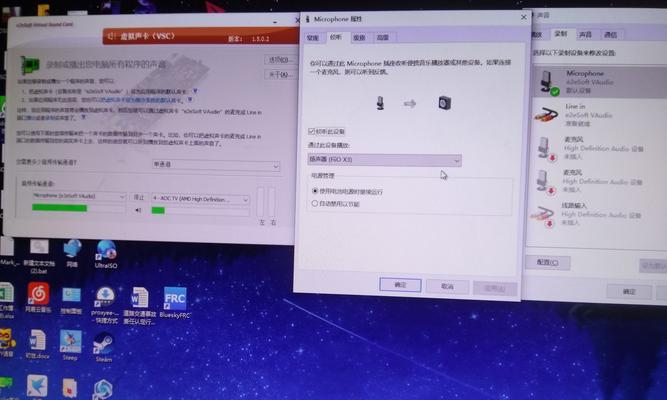Select 线路输入 High Definition Audio device
Image resolution: width=667 pixels, height=400 pixels.
pyautogui.click(x=599, y=214)
